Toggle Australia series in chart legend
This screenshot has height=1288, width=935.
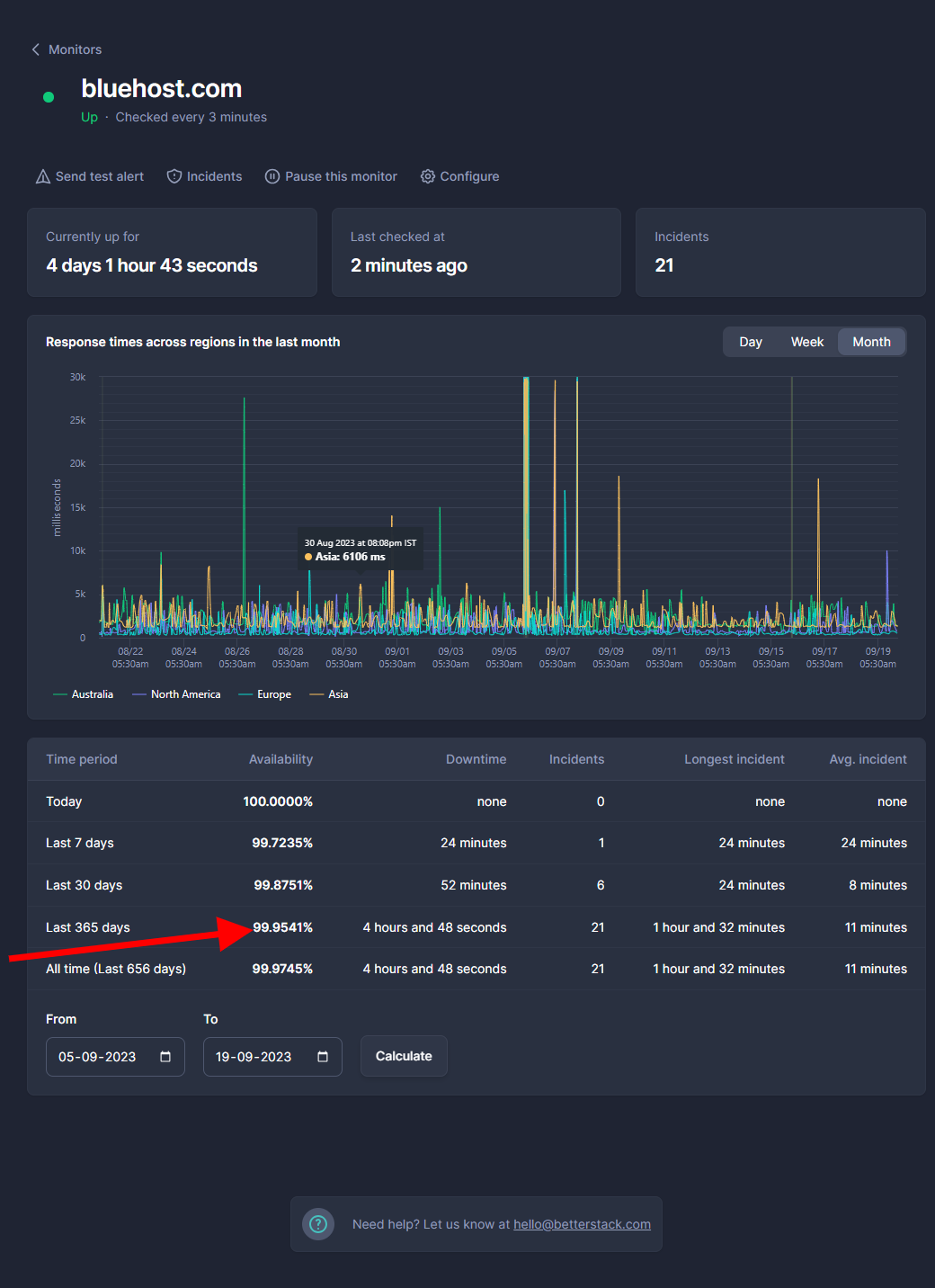84,694
